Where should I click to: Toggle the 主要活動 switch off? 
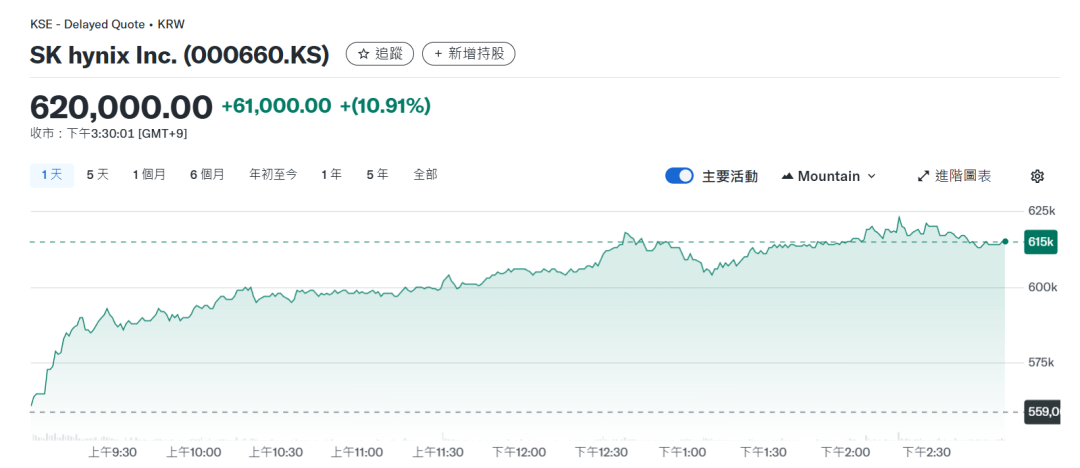[679, 176]
